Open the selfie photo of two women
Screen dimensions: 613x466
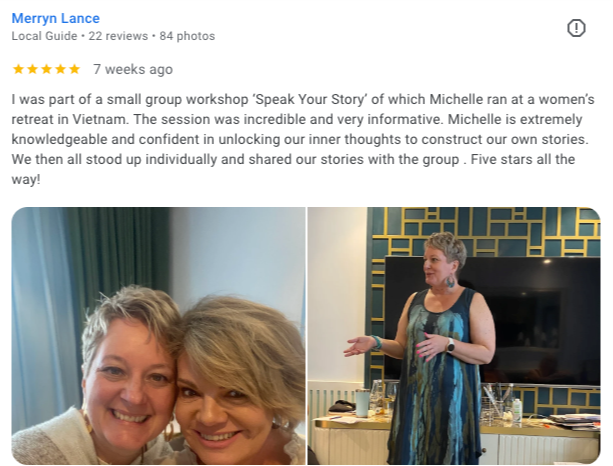[x=158, y=336]
